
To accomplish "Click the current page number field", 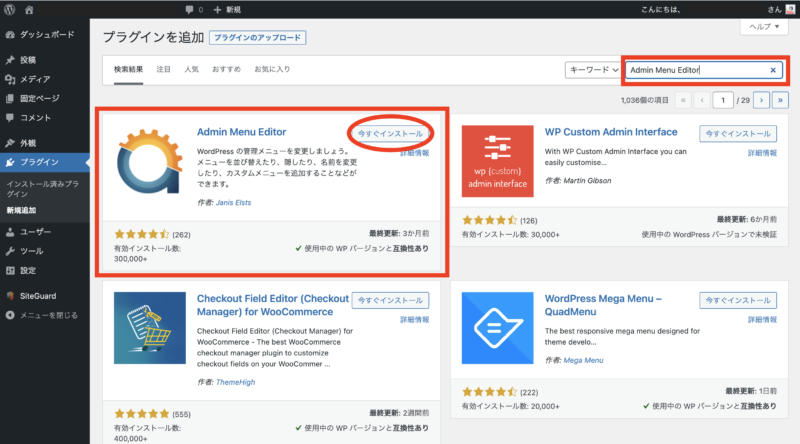I will 723,100.
